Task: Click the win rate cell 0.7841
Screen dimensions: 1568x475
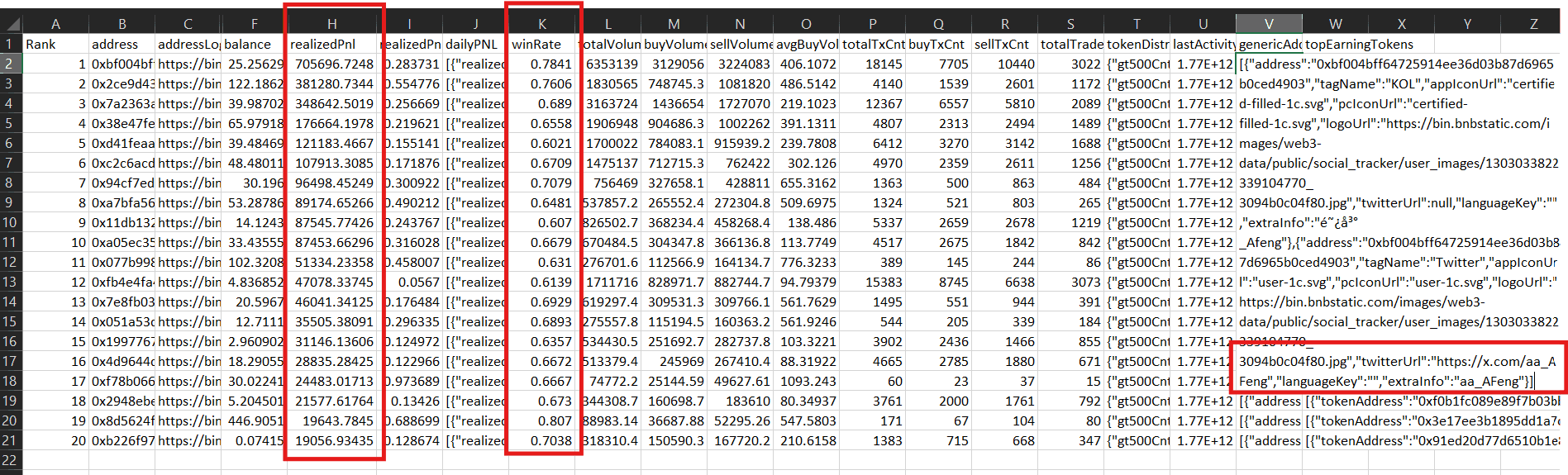Action: tap(541, 64)
